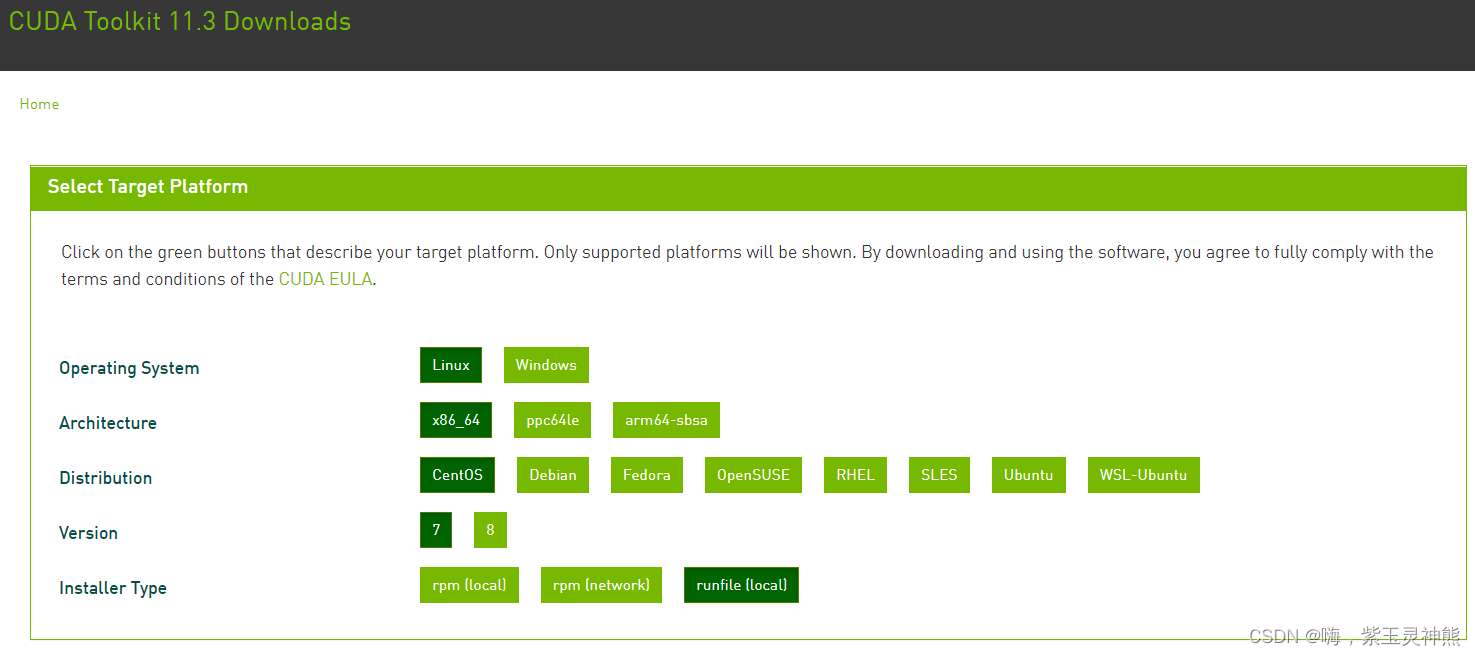Image resolution: width=1475 pixels, height=656 pixels.
Task: Select CentOS distribution
Action: click(457, 475)
